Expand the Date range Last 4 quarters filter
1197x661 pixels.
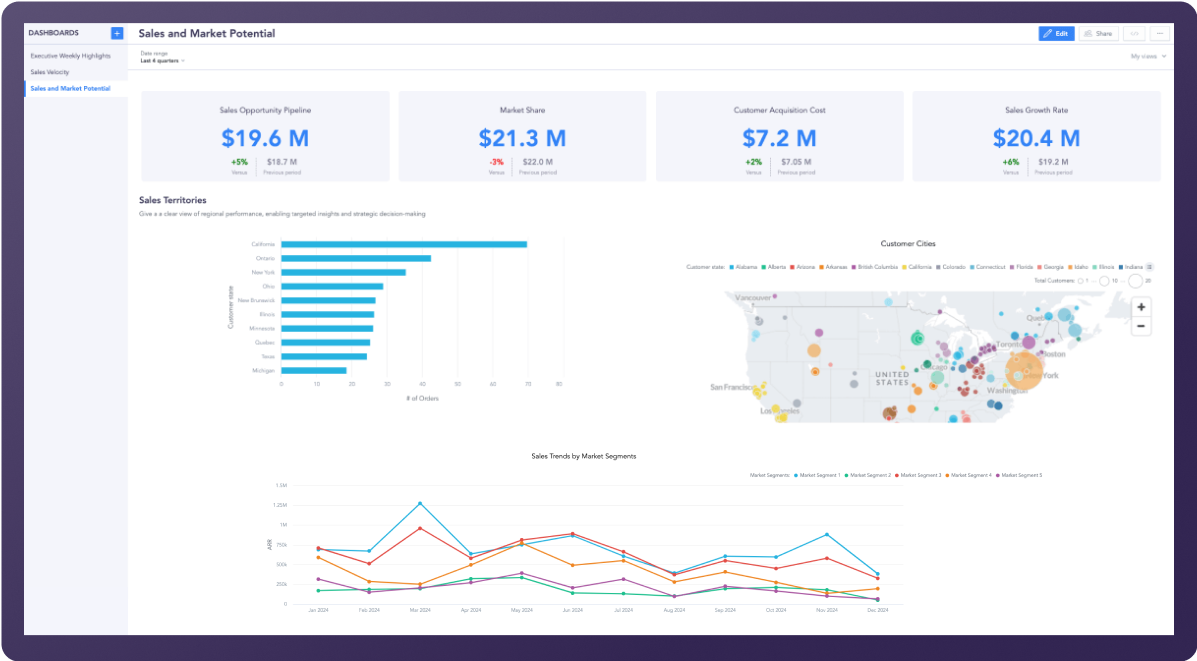click(162, 61)
